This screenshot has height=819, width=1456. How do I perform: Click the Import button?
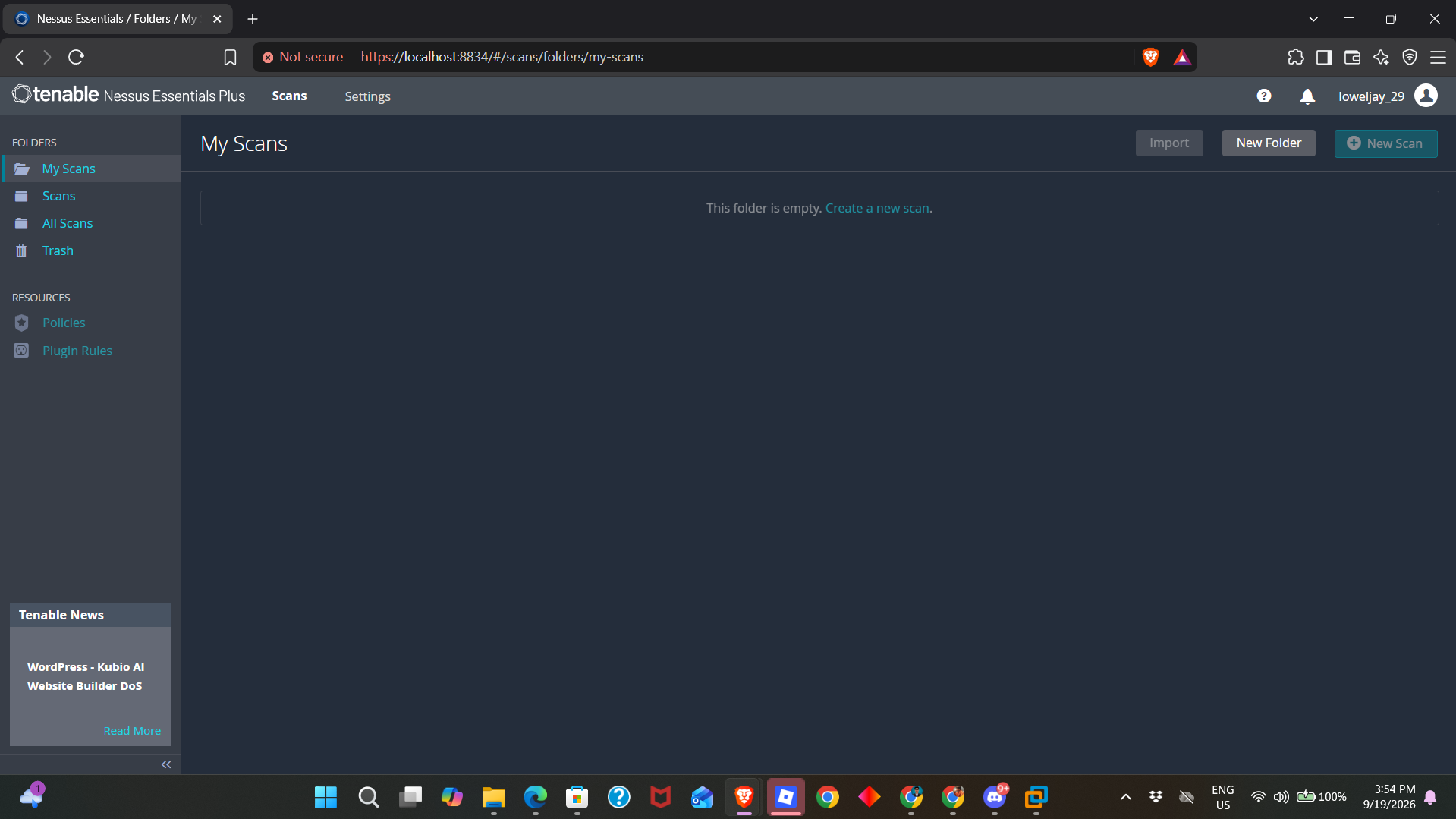tap(1168, 143)
